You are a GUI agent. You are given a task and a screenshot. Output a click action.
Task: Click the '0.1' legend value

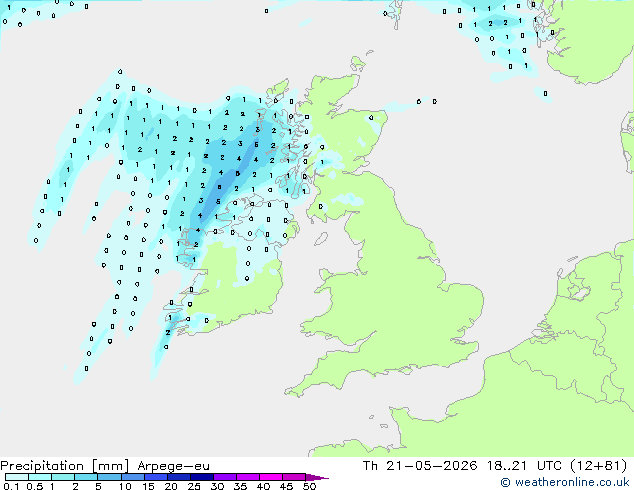tap(11, 486)
